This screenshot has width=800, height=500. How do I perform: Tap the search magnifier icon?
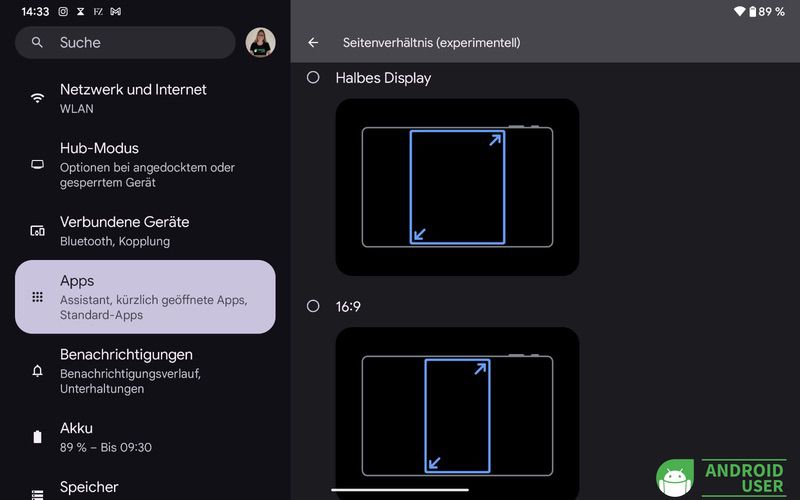[37, 42]
